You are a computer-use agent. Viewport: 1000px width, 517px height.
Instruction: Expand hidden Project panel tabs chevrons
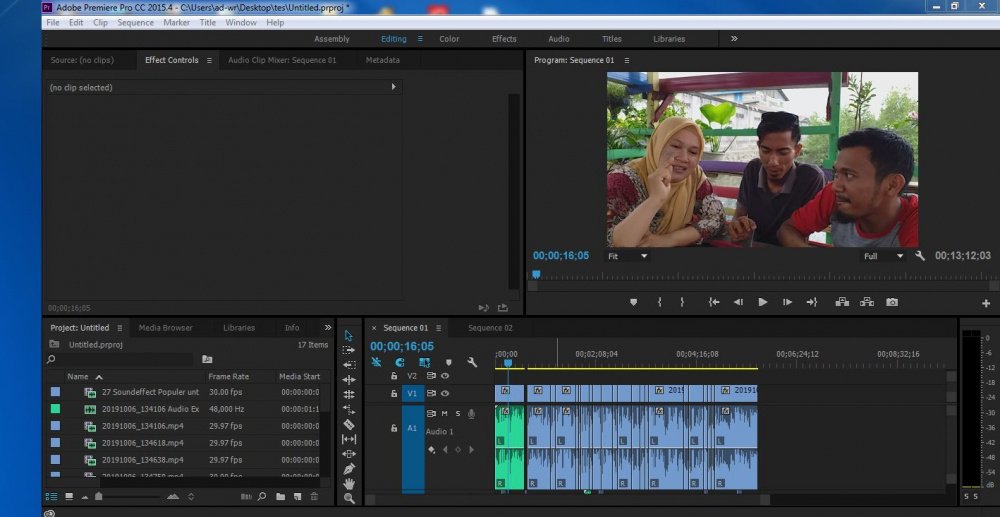click(x=328, y=328)
